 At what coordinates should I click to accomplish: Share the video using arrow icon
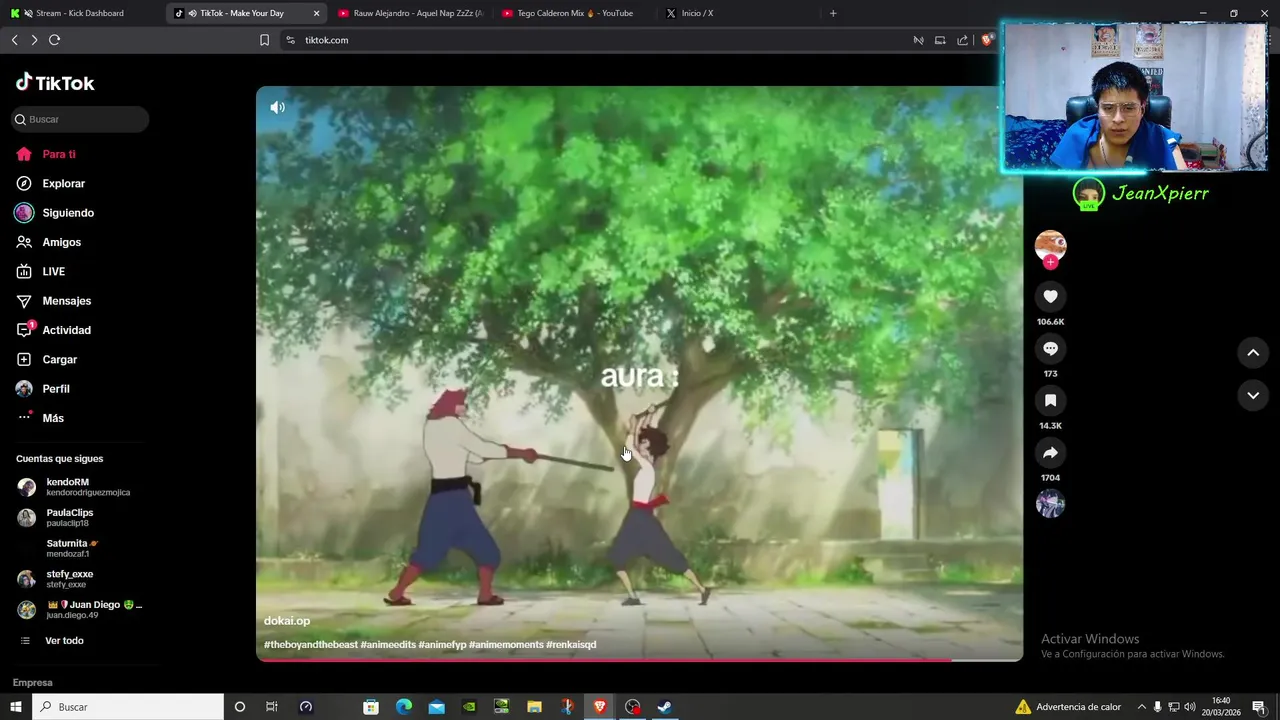coord(1050,452)
